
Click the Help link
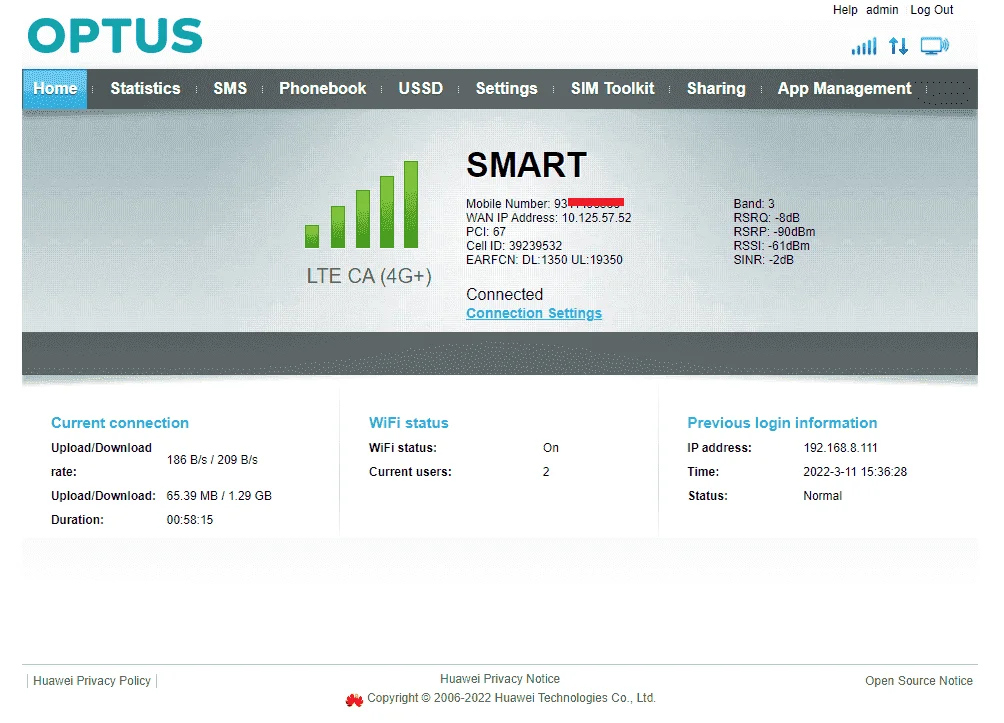(845, 10)
